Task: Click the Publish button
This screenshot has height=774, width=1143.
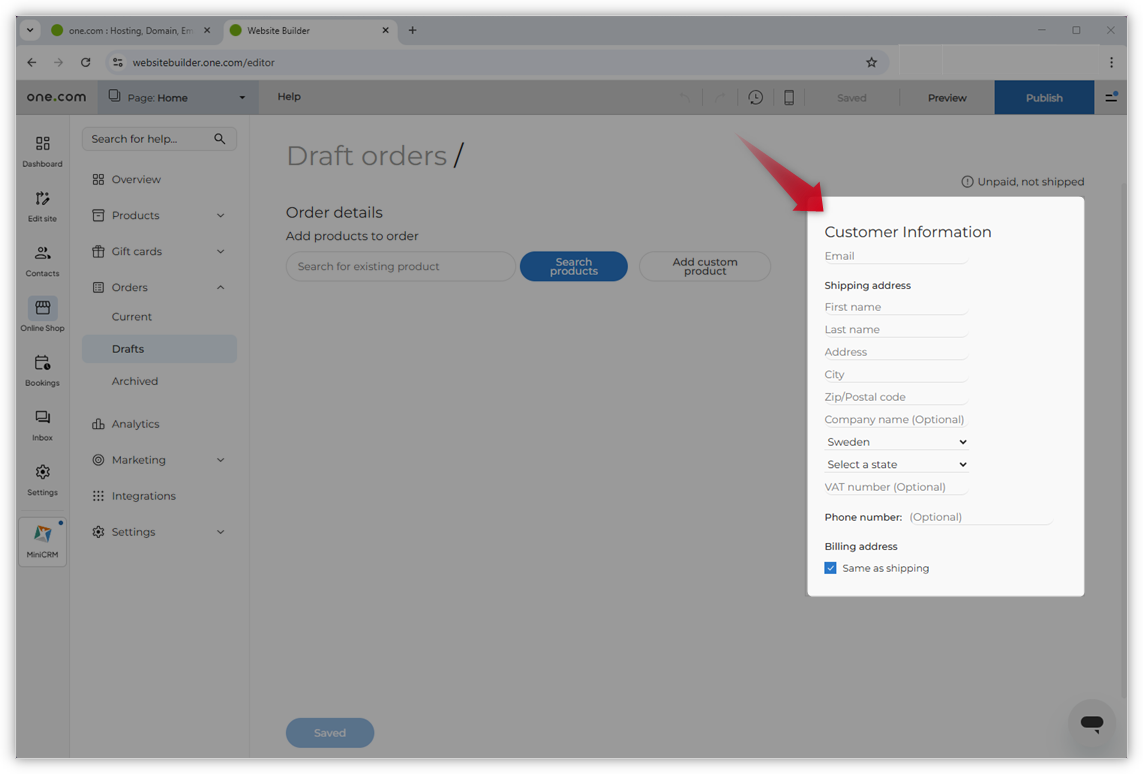Action: (x=1043, y=98)
